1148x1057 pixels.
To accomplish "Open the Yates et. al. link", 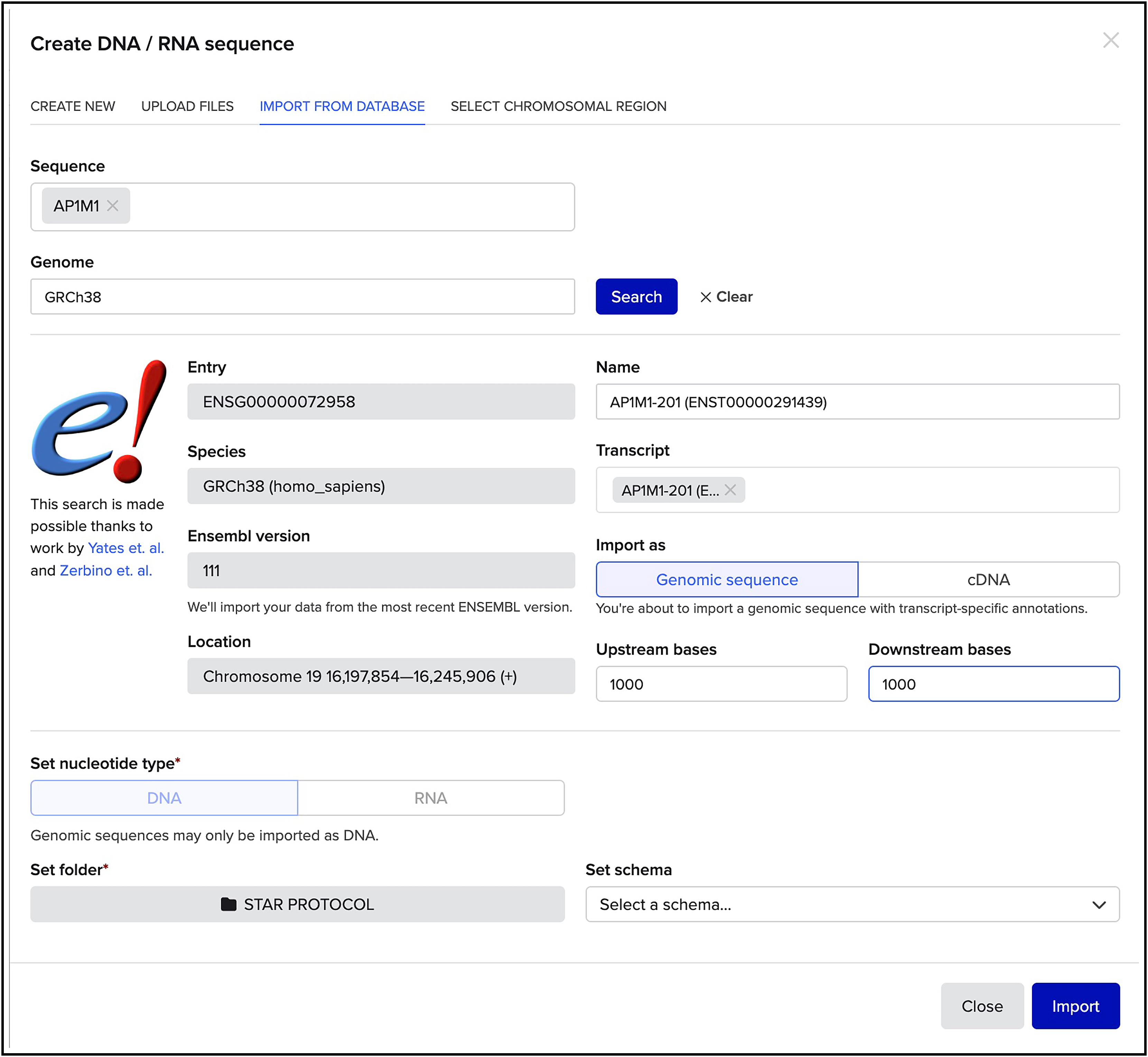I will coord(126,548).
